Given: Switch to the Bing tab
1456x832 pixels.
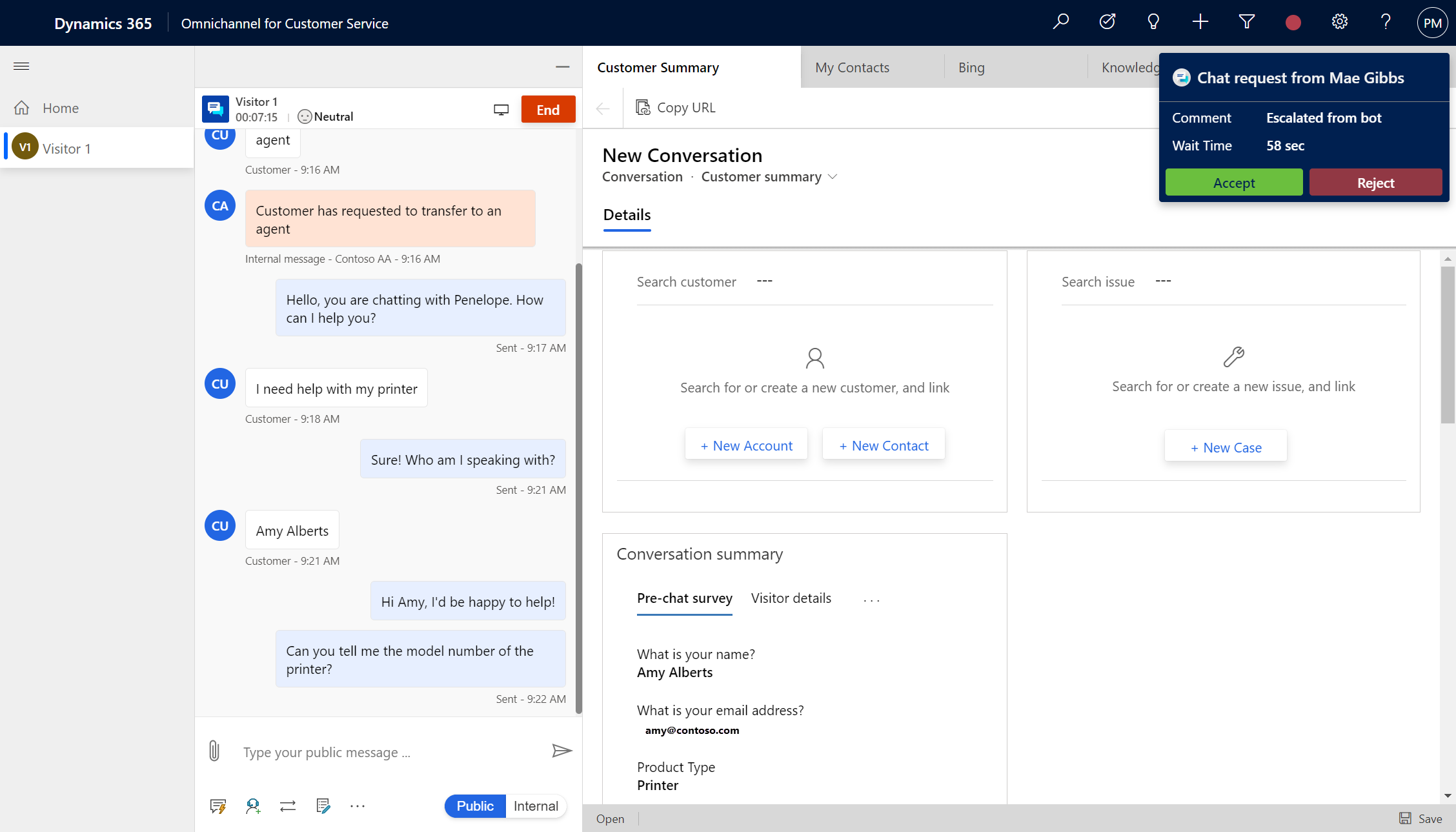Looking at the screenshot, I should coord(970,67).
